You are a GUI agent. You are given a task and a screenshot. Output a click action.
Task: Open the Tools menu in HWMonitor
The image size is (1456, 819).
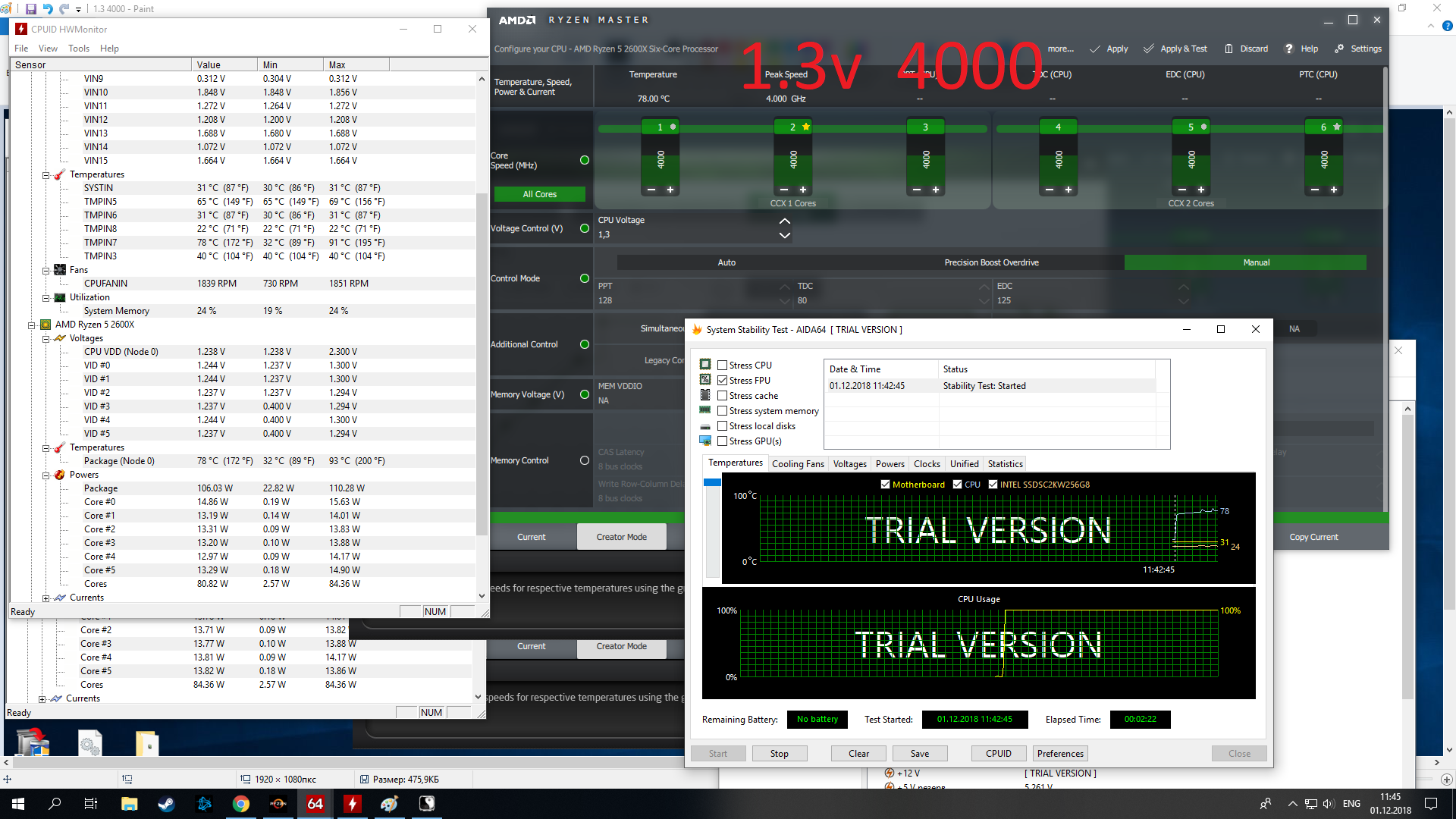tap(78, 49)
